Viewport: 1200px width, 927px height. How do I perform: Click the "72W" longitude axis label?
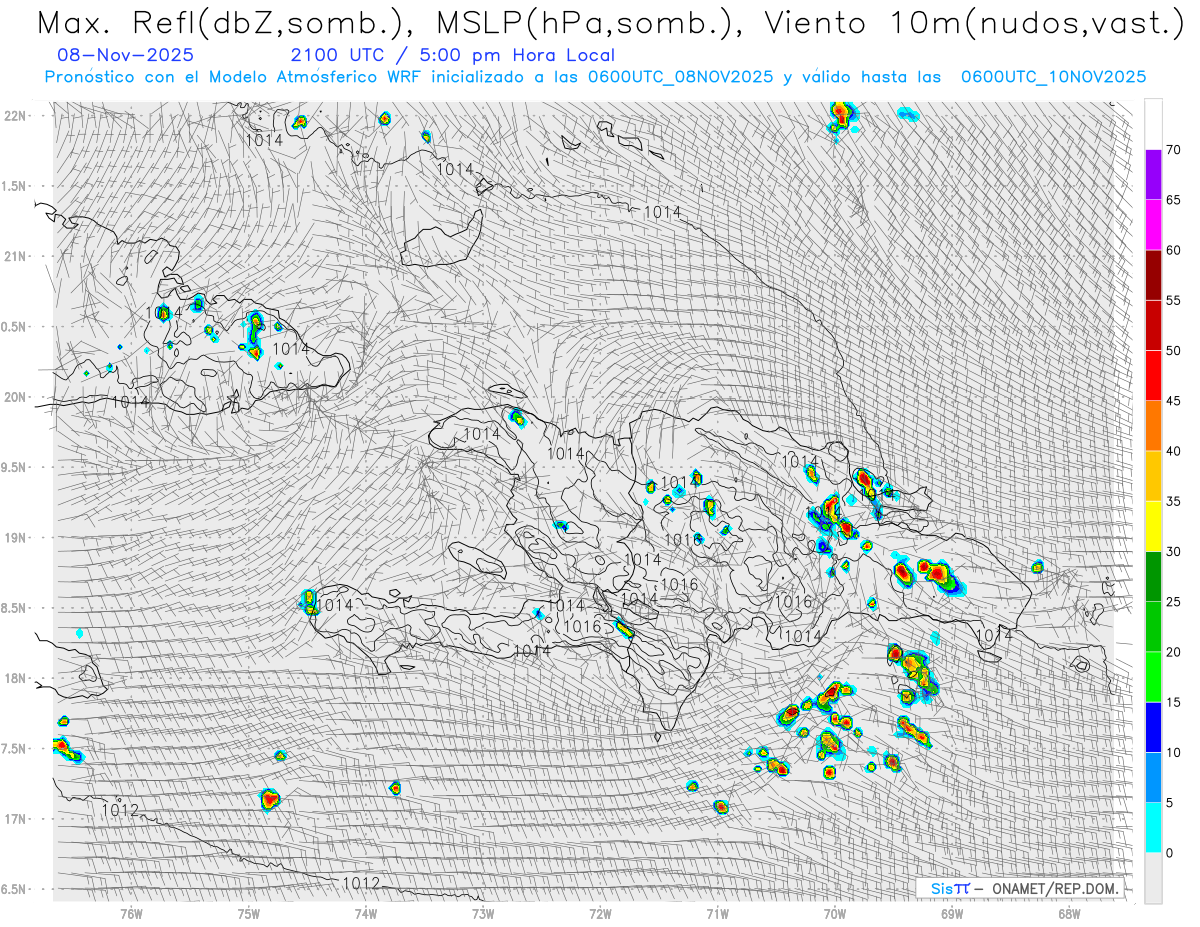(x=600, y=913)
